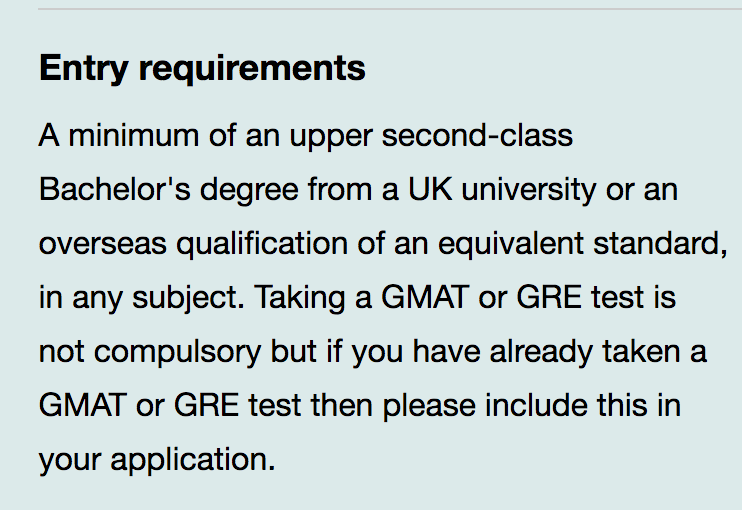Click the horizontal divider line above the heading
The image size is (742, 510).
390,9
